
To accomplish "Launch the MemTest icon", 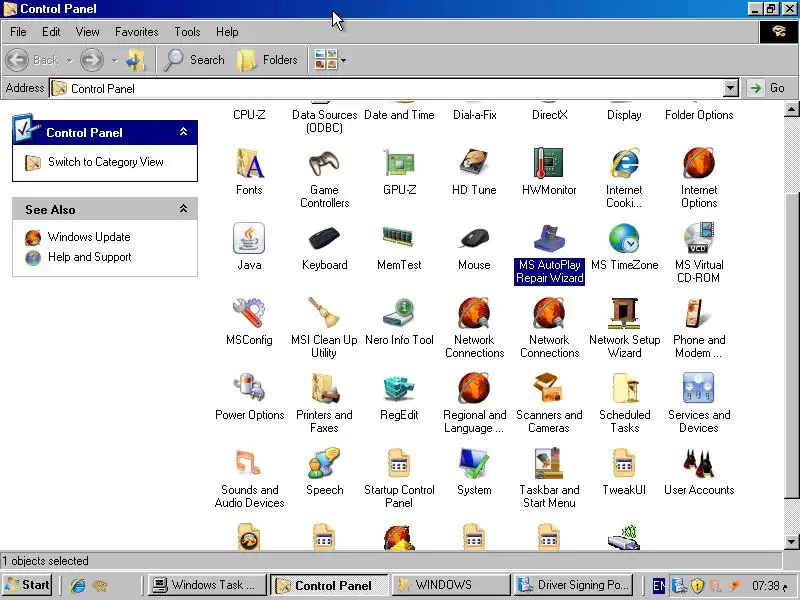I will pos(398,237).
